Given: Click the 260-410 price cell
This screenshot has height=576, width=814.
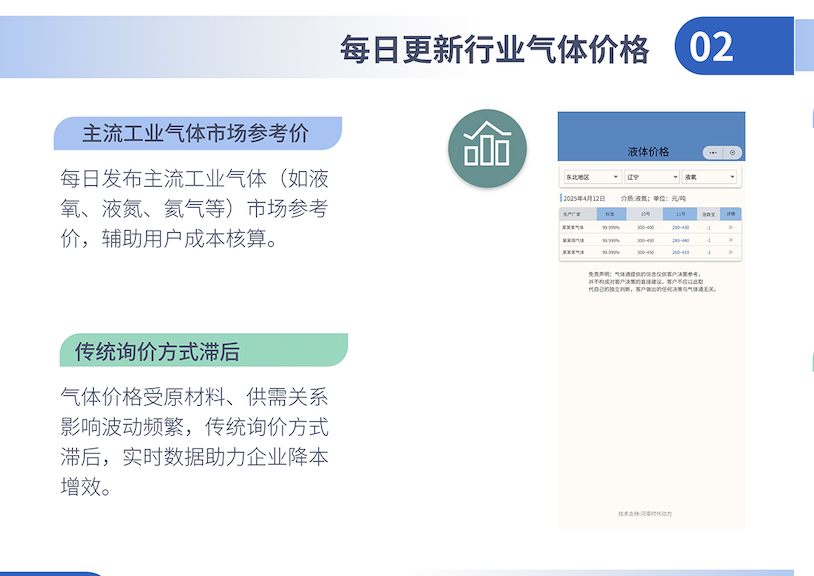Looking at the screenshot, I should coord(681,252).
